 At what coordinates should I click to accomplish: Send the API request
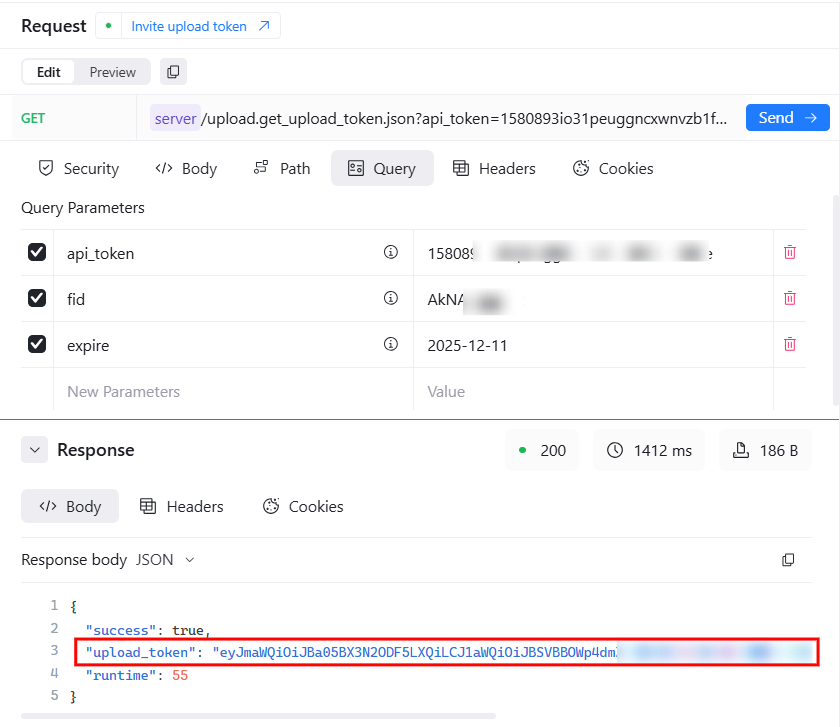787,118
